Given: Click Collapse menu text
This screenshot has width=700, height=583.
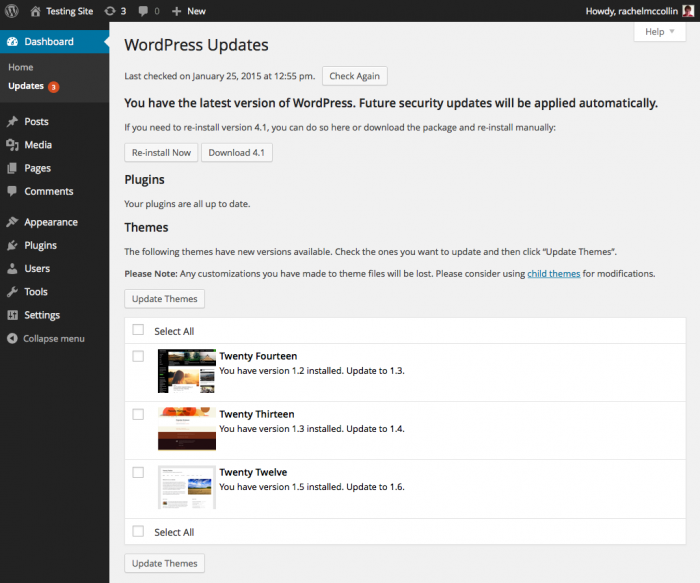Looking at the screenshot, I should (x=54, y=338).
